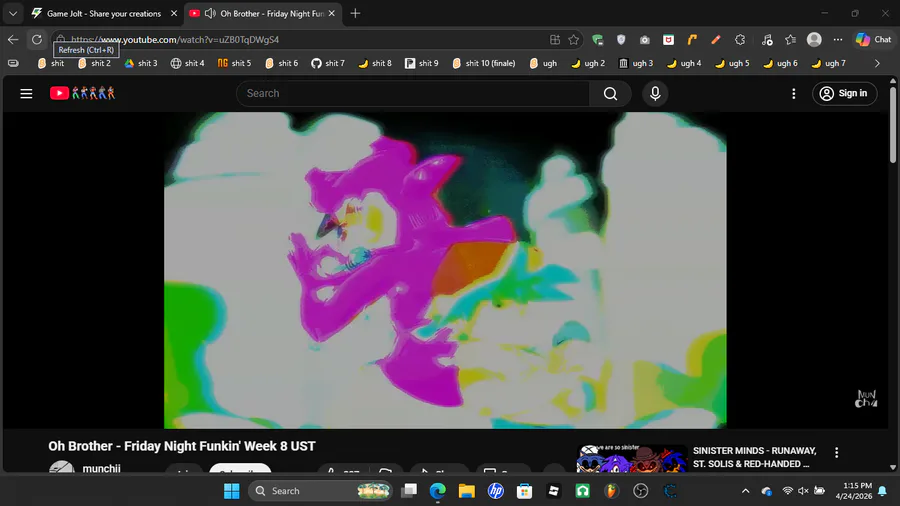Open the 'shit 3' bookmark
This screenshot has height=506, width=900.
(141, 63)
